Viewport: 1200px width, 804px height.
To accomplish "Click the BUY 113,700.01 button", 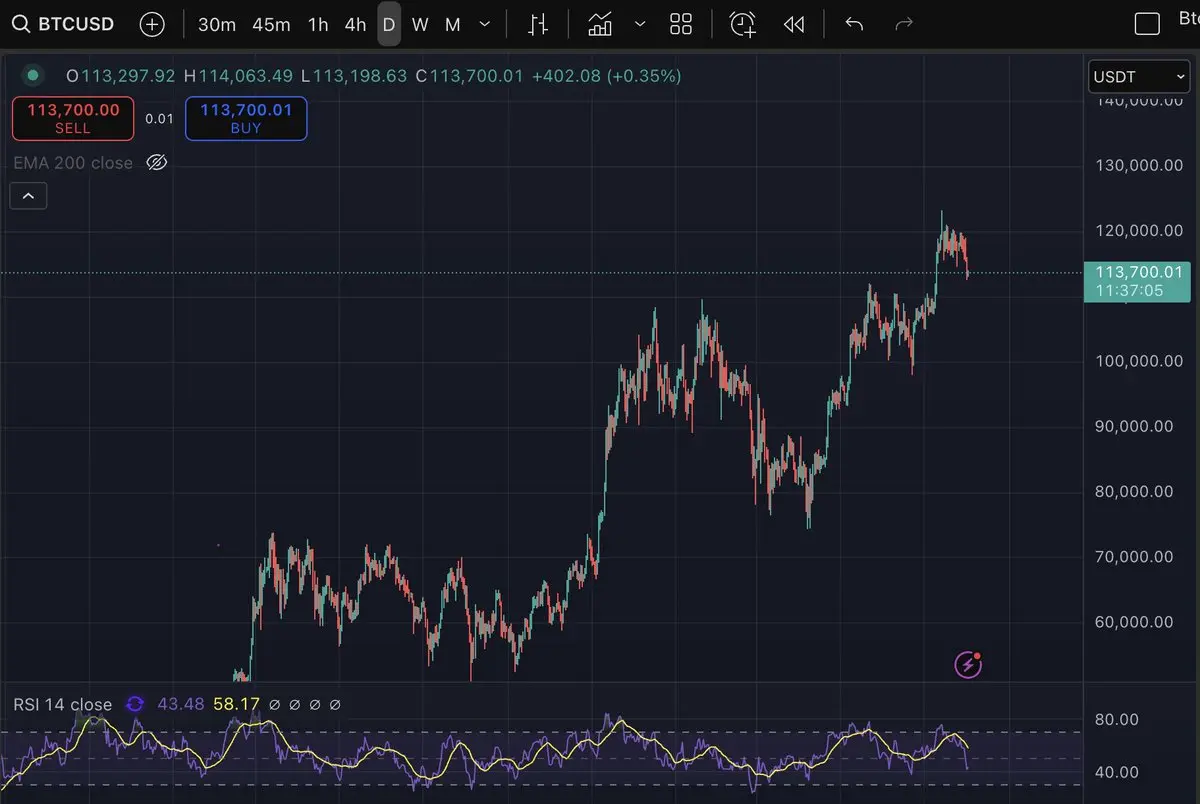I will pos(246,118).
